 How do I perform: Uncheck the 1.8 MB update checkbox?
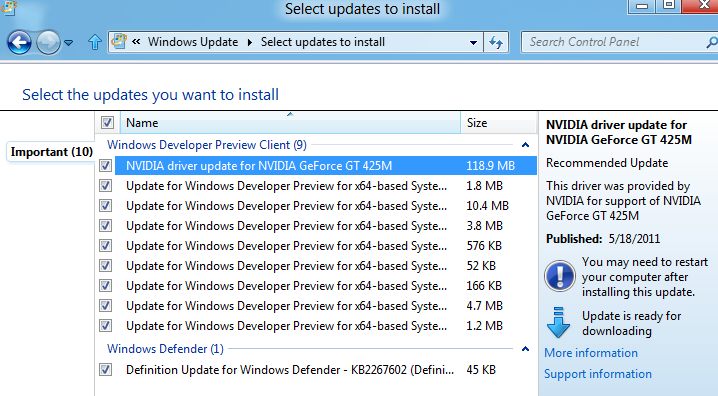[106, 185]
